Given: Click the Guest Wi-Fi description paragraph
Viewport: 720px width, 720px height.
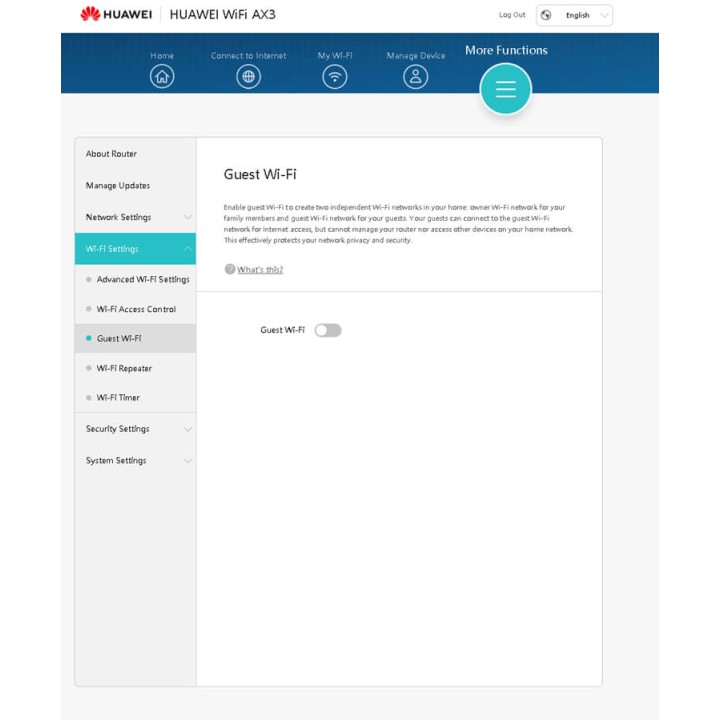Looking at the screenshot, I should pyautogui.click(x=399, y=224).
